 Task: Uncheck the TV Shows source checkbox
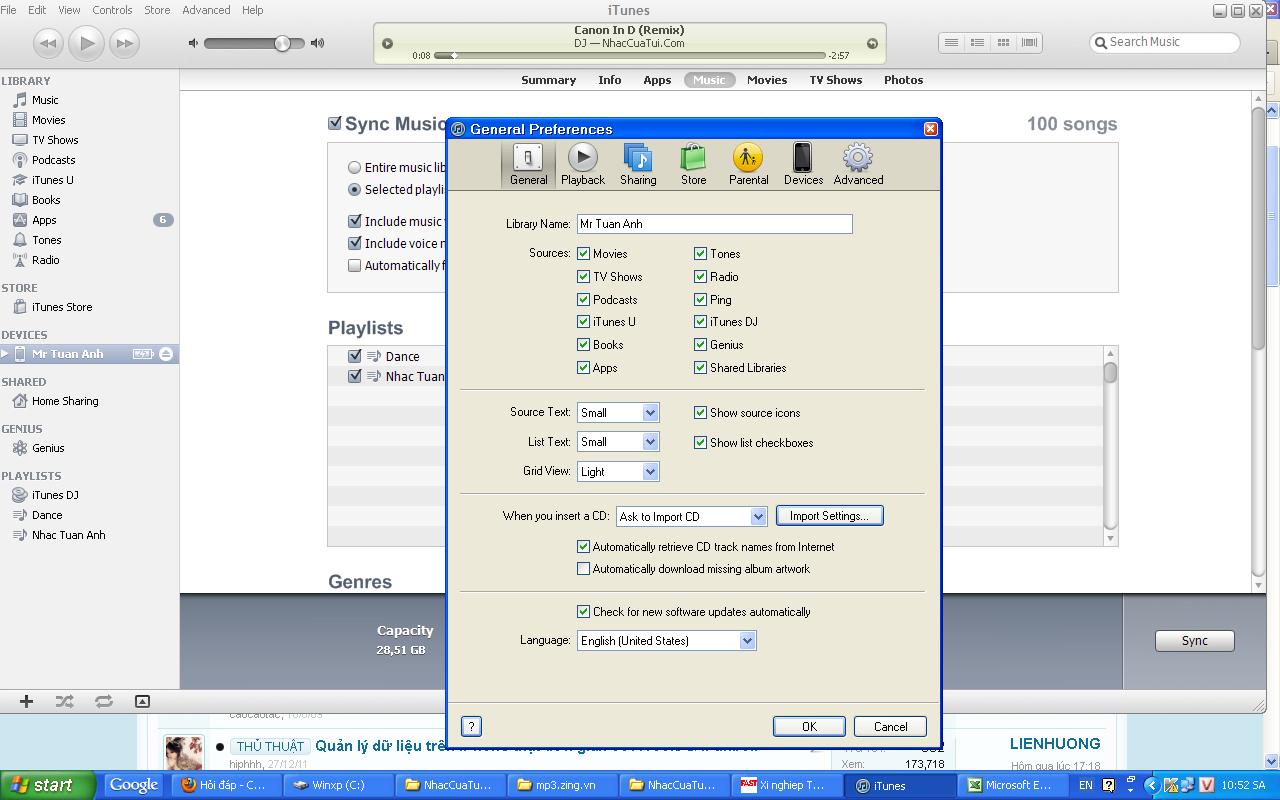[584, 277]
